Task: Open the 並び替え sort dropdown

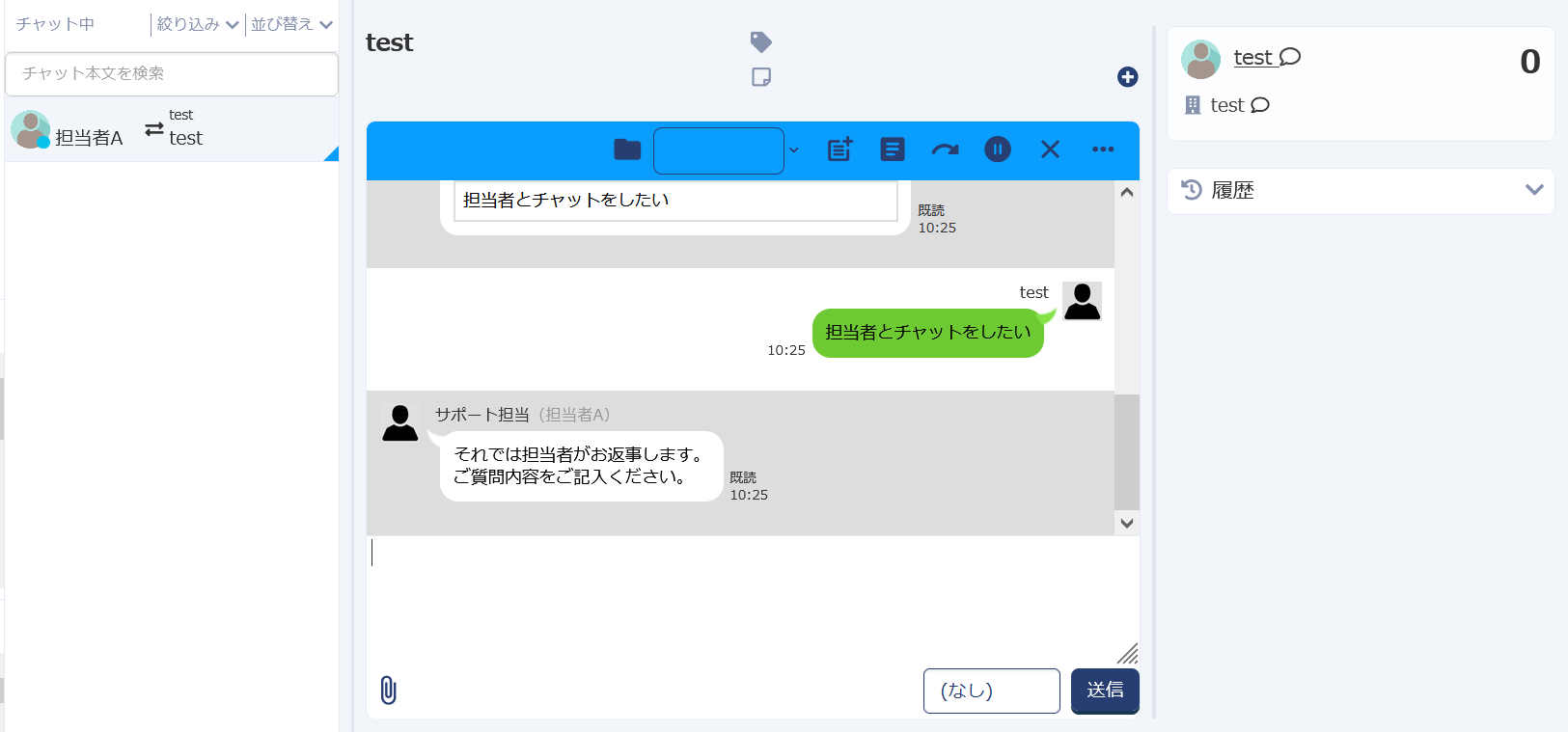Action: (x=291, y=24)
